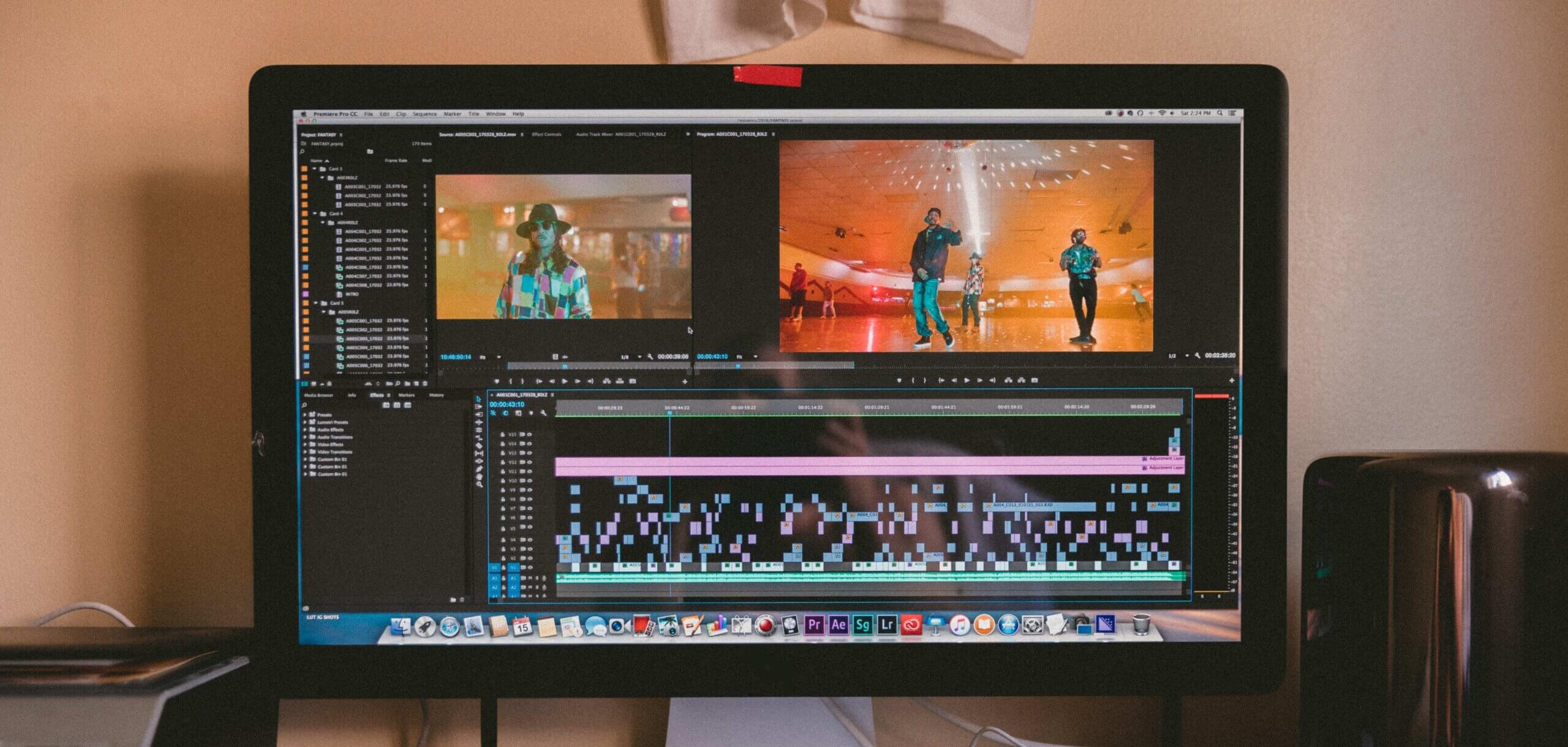Image resolution: width=1568 pixels, height=747 pixels.
Task: Toggle V12 track output eye
Action: pos(530,462)
